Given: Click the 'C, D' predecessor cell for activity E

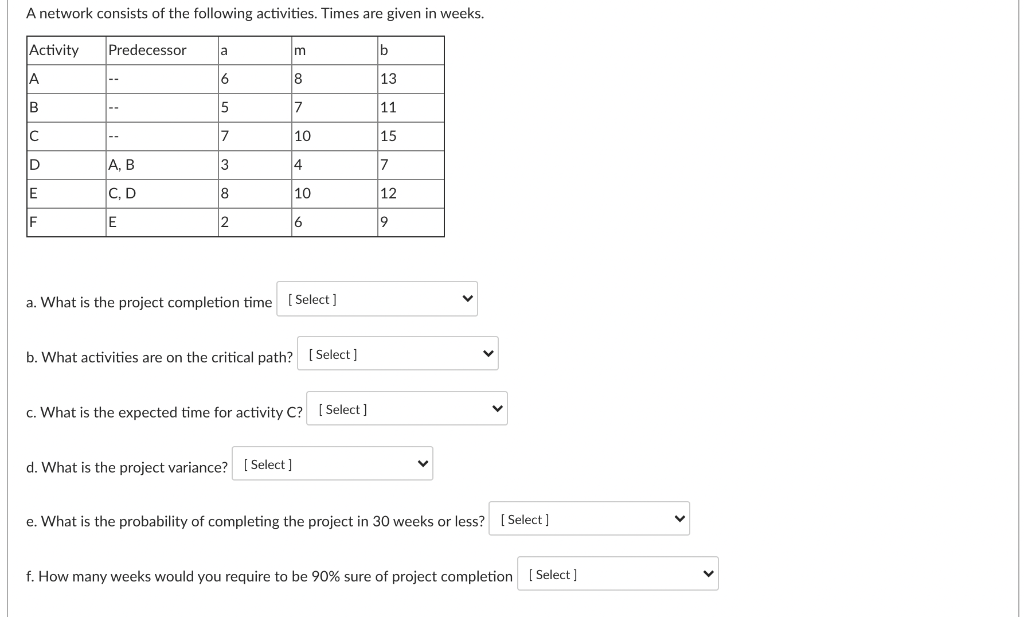Looking at the screenshot, I should (162, 193).
